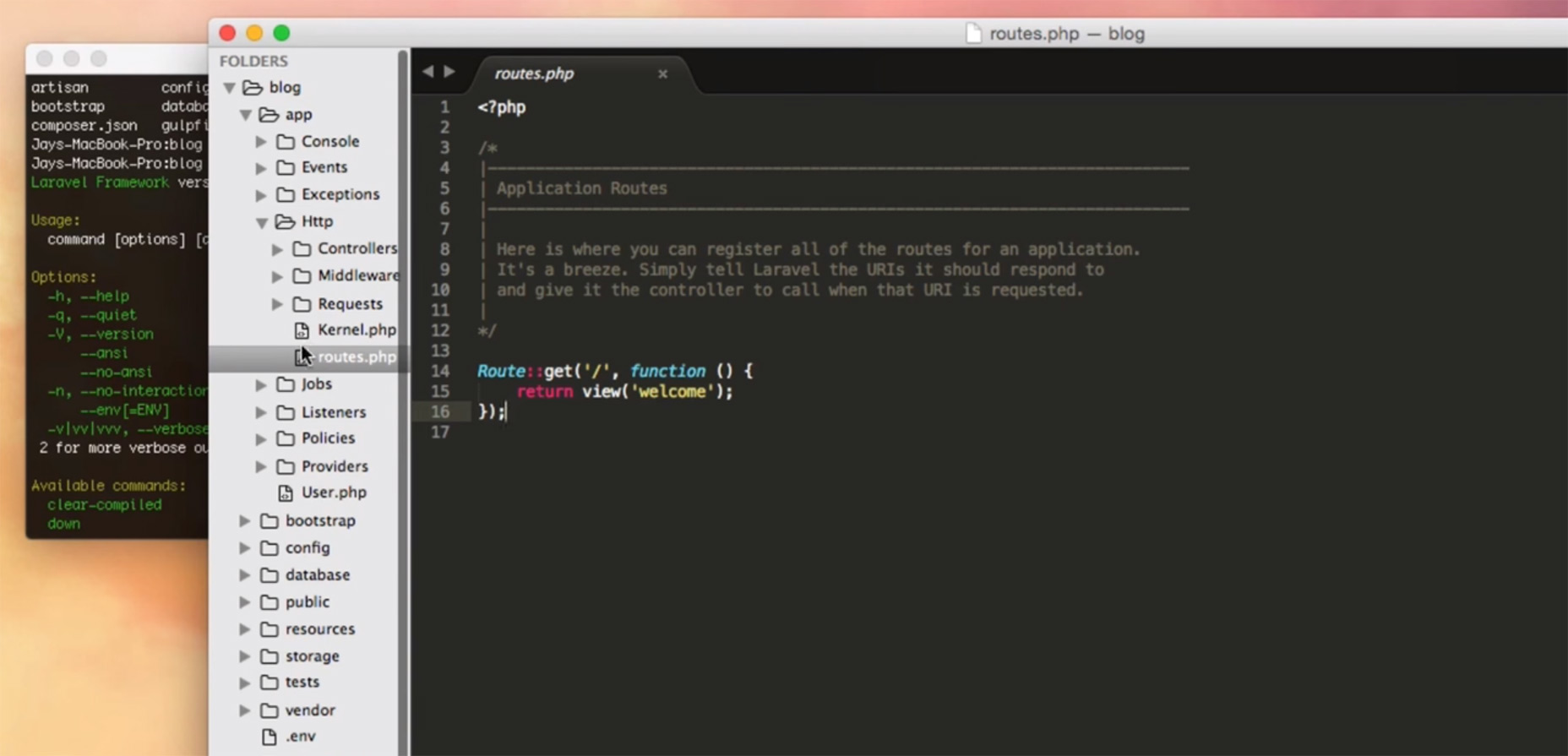Click line number 14 in the gutter
Image resolution: width=1568 pixels, height=756 pixels.
click(440, 371)
